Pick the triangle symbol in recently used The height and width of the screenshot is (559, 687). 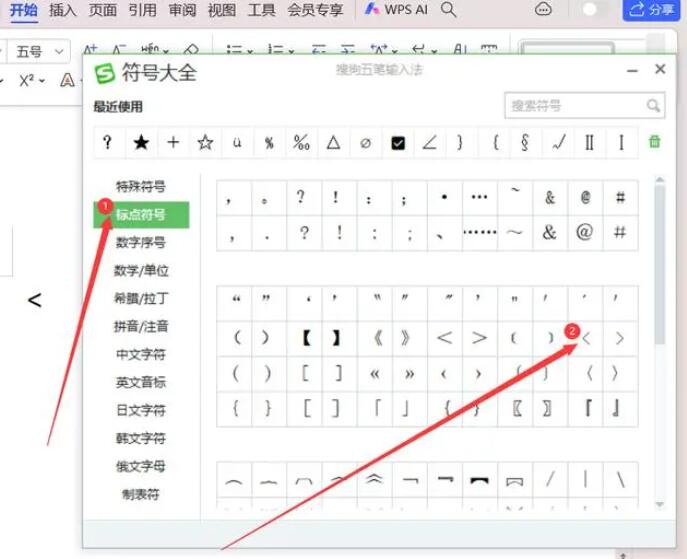pos(333,143)
